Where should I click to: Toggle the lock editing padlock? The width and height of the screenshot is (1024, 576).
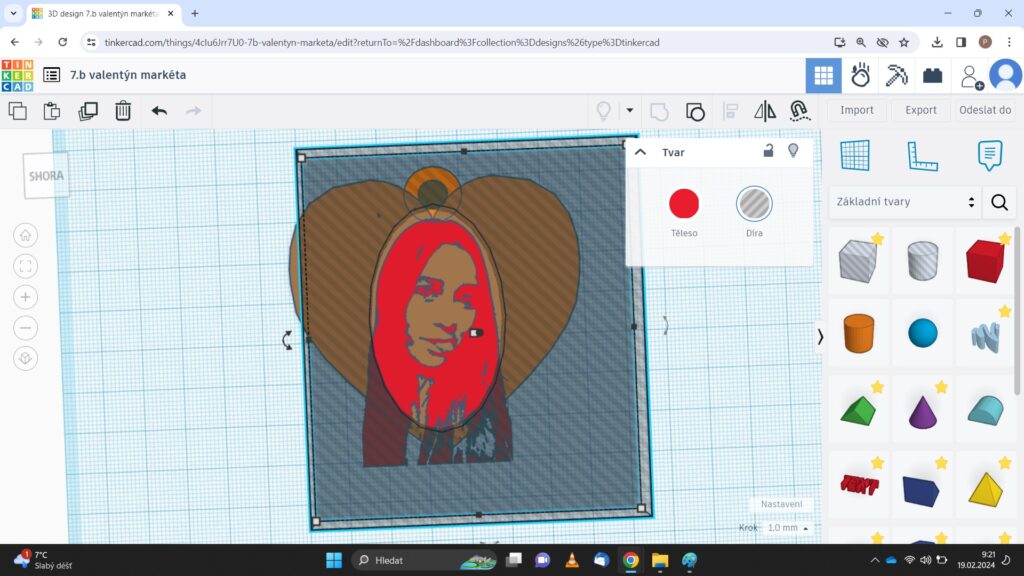(768, 152)
